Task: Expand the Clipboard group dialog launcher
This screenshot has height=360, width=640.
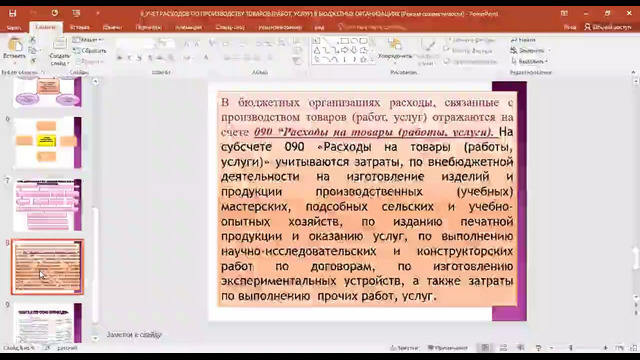Action: pyautogui.click(x=43, y=72)
